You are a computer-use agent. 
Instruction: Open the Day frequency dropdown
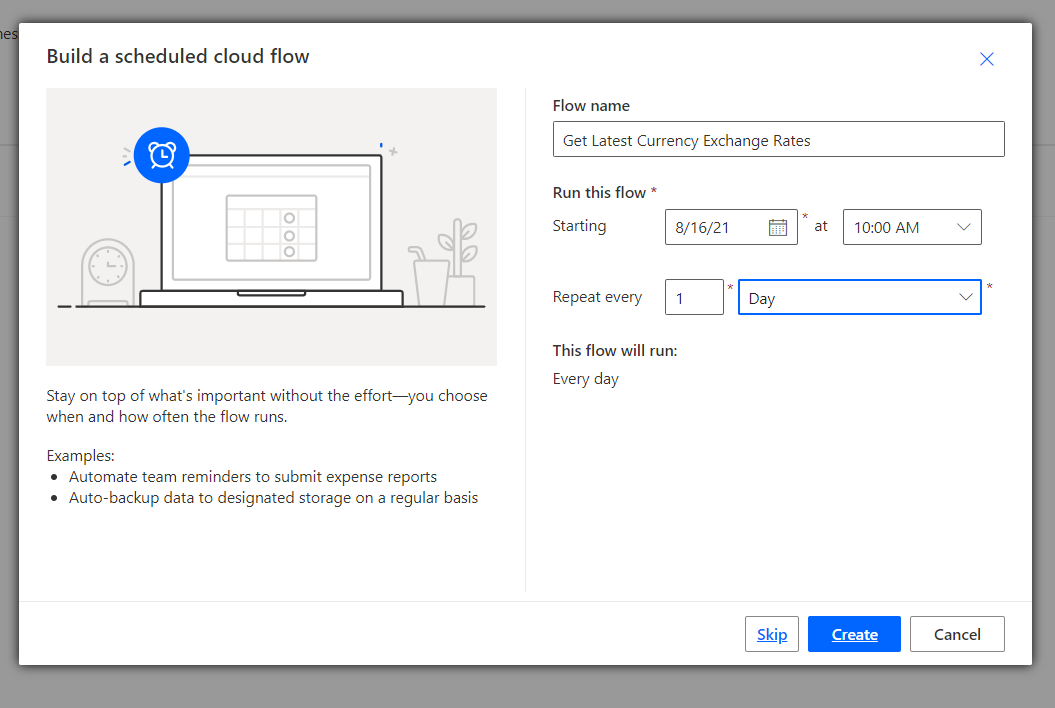pyautogui.click(x=859, y=297)
